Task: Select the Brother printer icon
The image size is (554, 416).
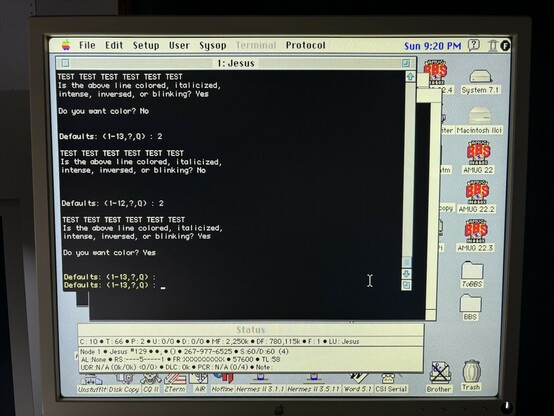Action: tap(439, 377)
